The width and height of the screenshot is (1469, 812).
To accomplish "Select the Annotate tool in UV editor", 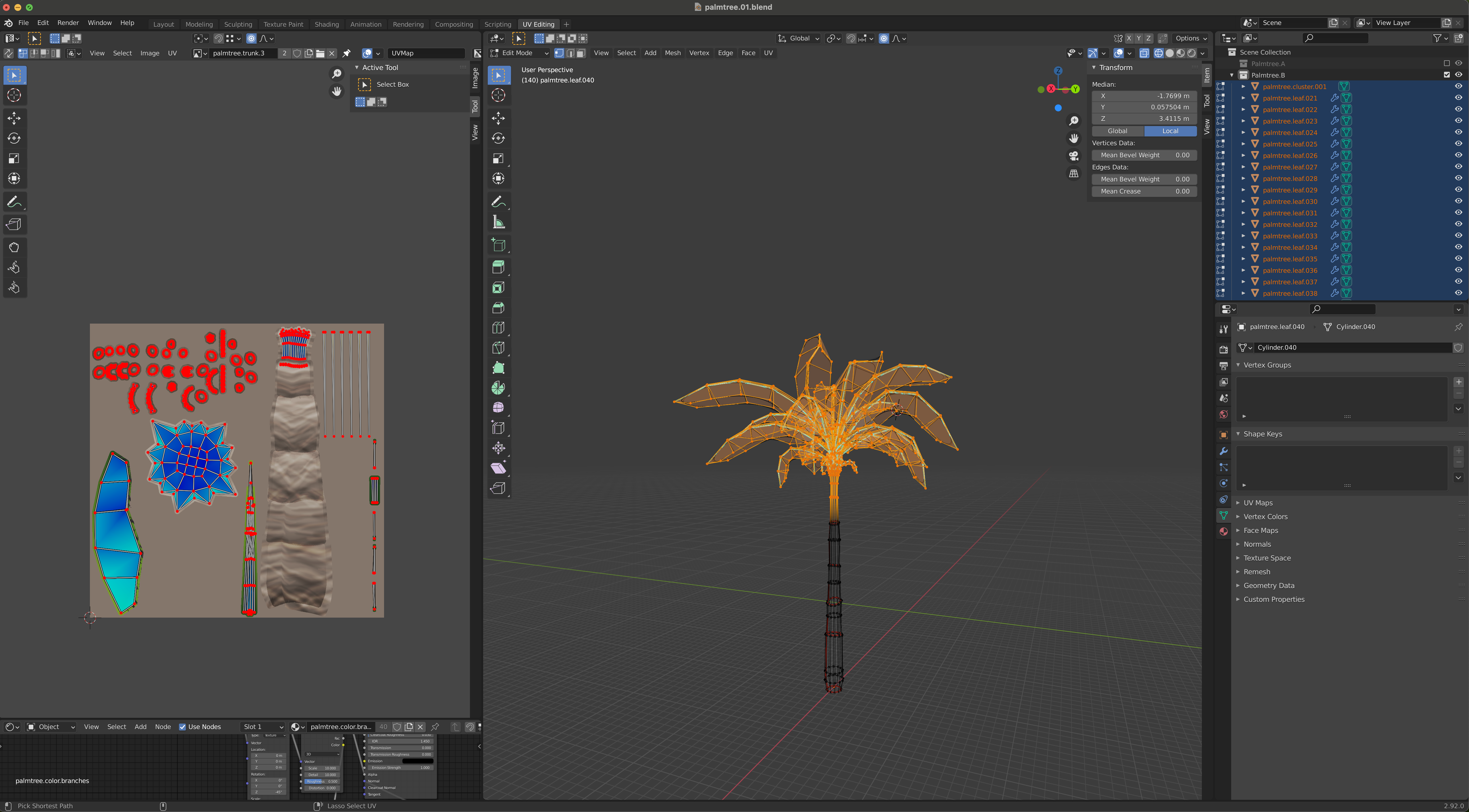I will point(14,202).
